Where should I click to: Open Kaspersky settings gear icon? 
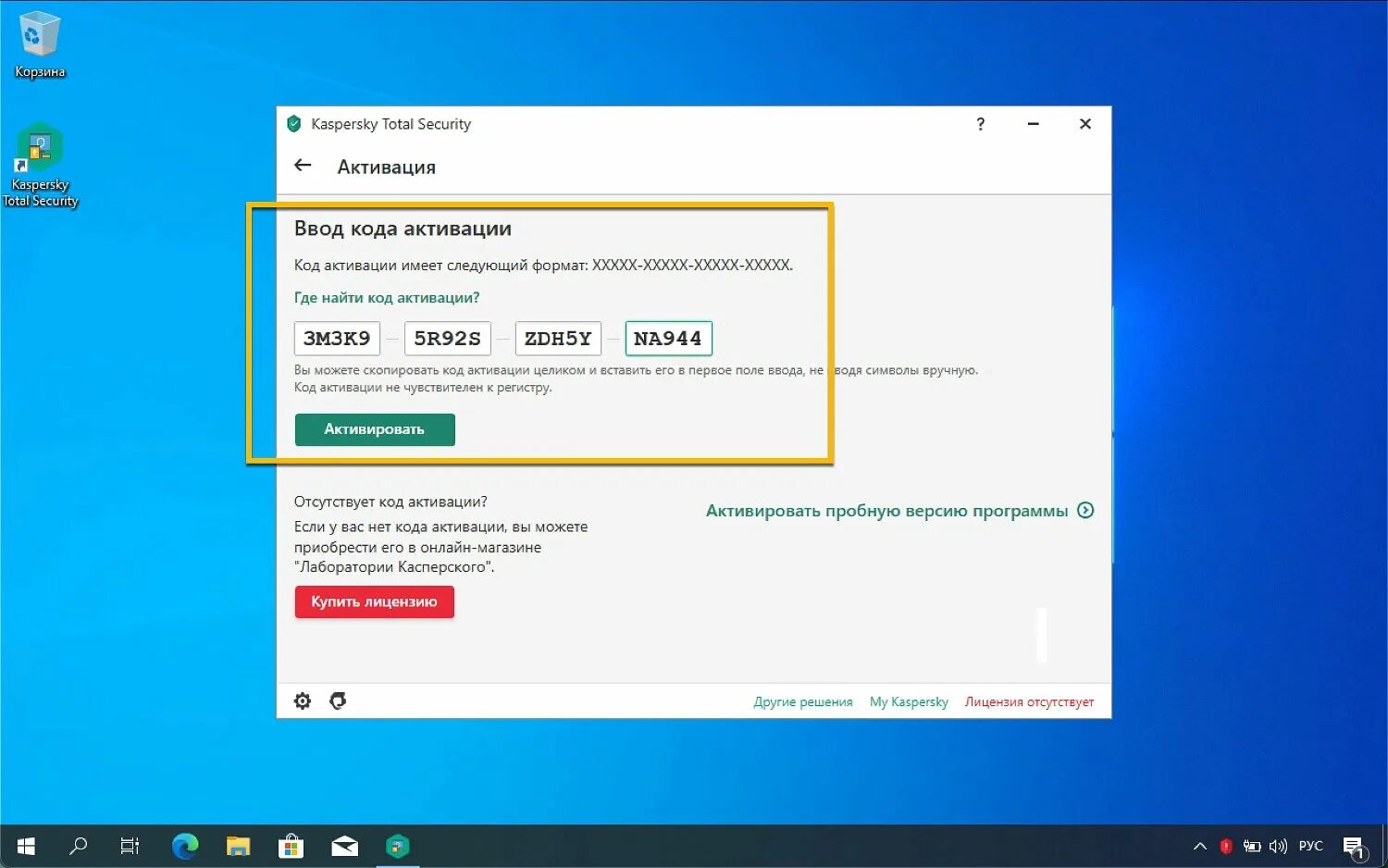[x=303, y=701]
